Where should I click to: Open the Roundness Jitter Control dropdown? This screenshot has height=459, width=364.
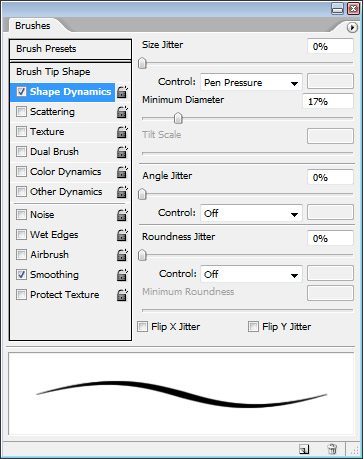coord(251,274)
